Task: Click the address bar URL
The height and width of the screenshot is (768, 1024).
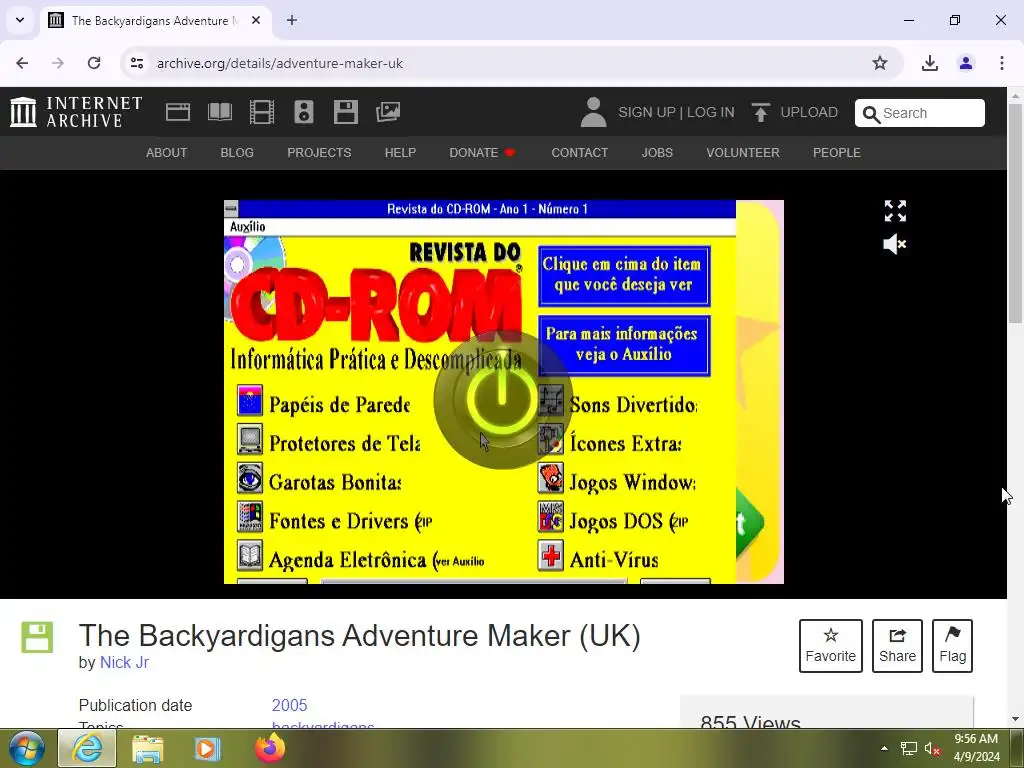Action: tap(280, 63)
